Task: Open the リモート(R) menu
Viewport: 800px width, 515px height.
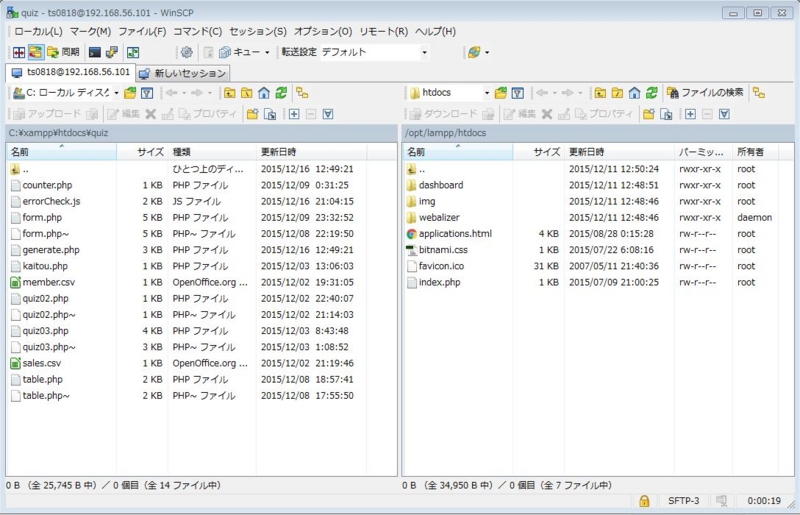Action: click(384, 32)
